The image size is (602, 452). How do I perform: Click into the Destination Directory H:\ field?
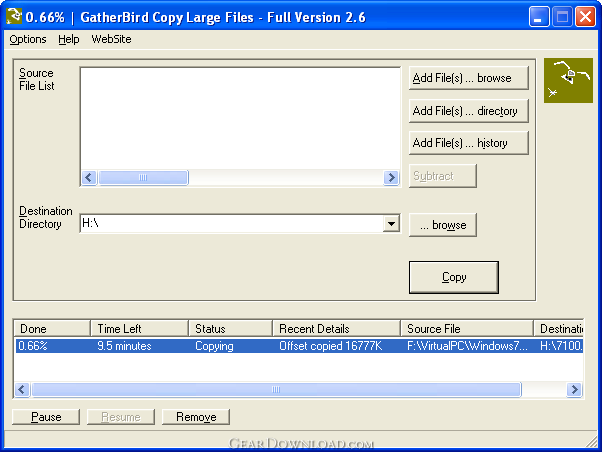click(232, 224)
